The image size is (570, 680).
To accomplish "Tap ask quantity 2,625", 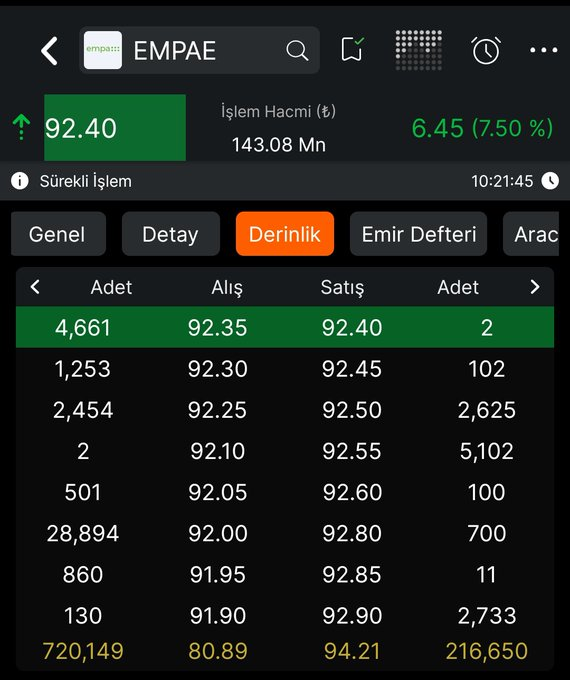I will (487, 410).
